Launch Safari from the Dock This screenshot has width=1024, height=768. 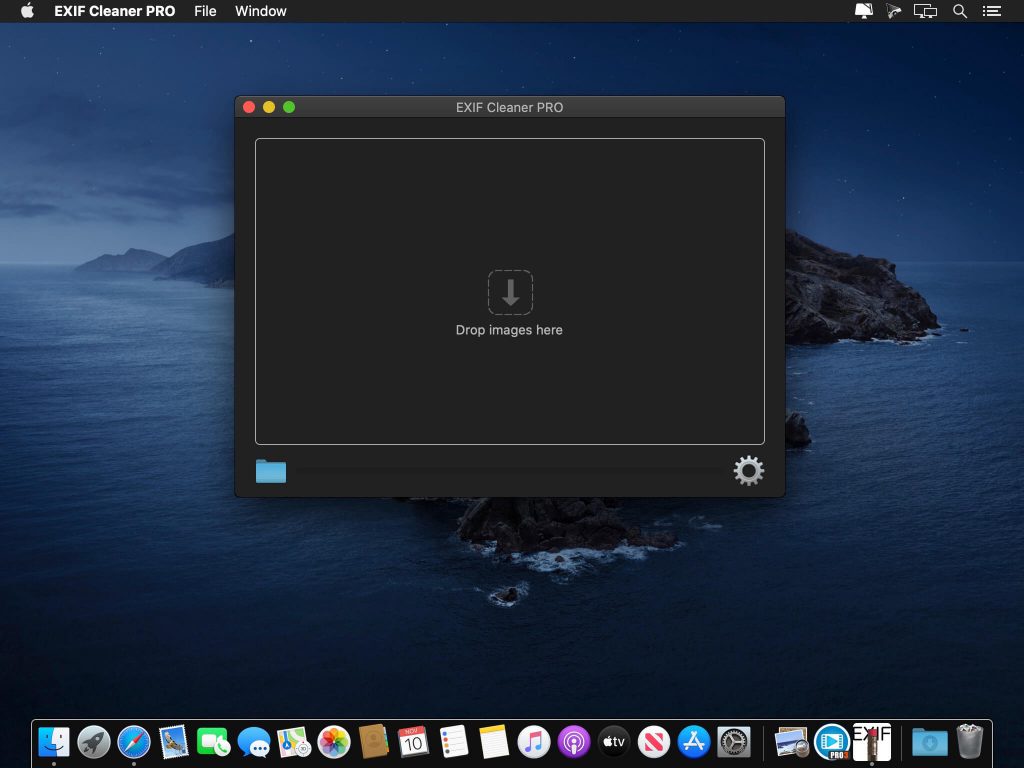tap(133, 741)
